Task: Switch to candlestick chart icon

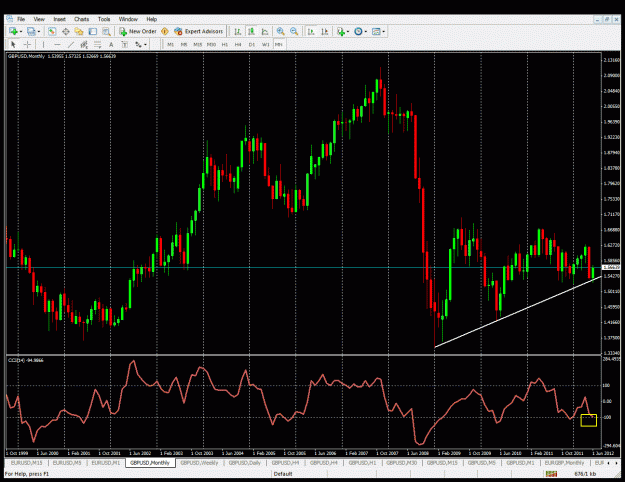Action: coord(251,31)
